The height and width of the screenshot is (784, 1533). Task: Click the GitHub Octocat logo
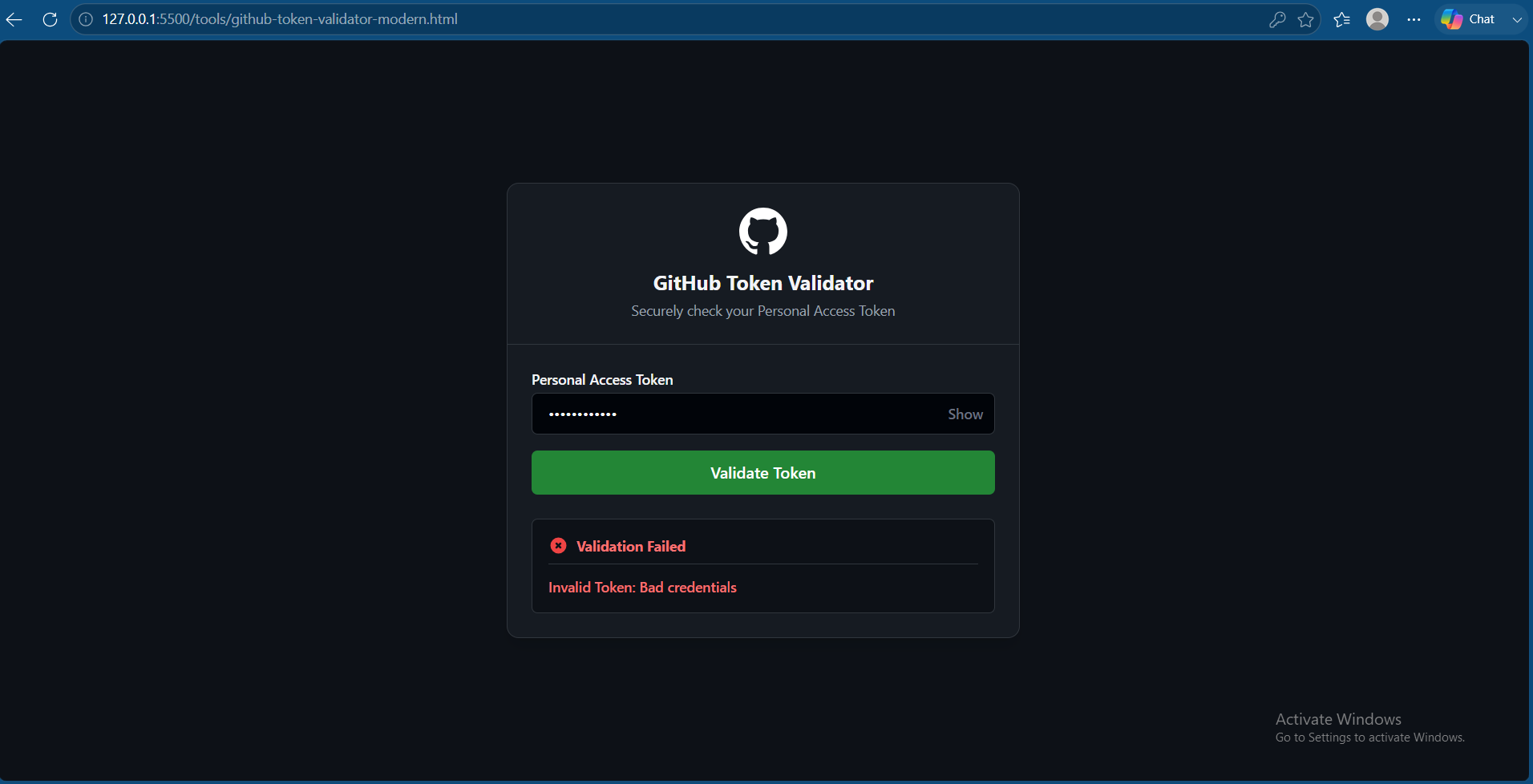click(x=763, y=232)
